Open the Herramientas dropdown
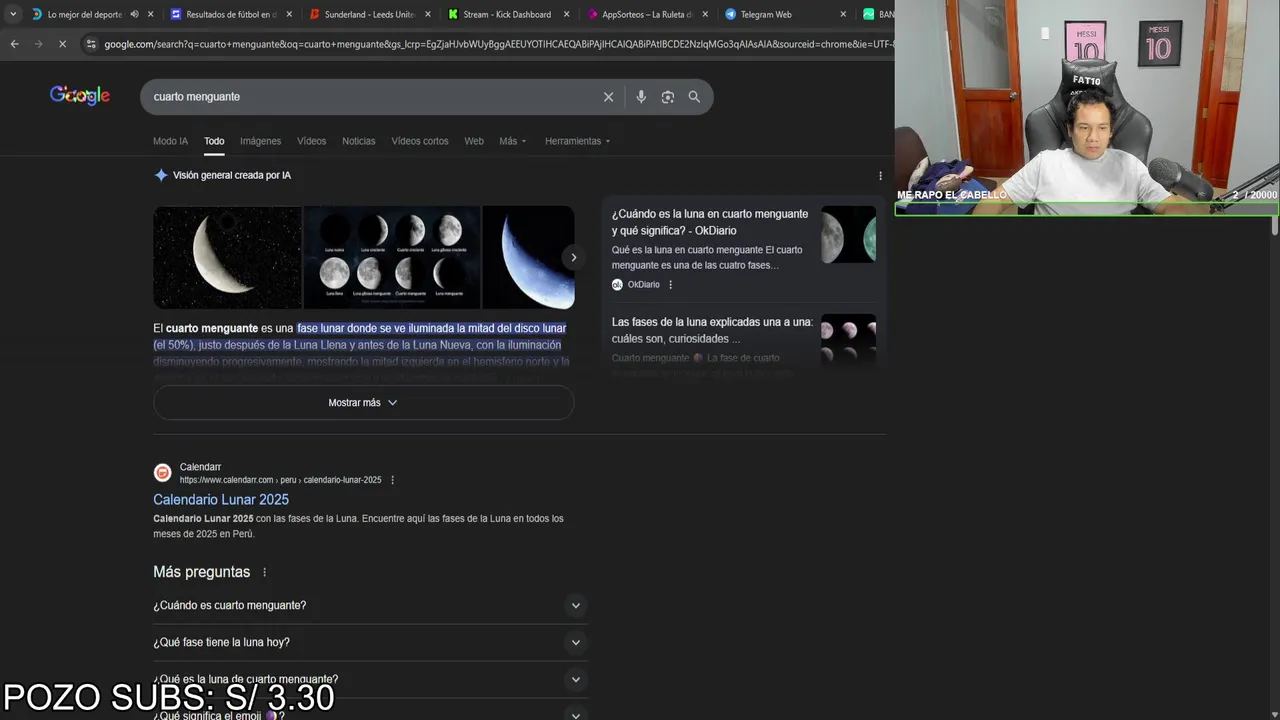The image size is (1280, 720). click(x=577, y=141)
